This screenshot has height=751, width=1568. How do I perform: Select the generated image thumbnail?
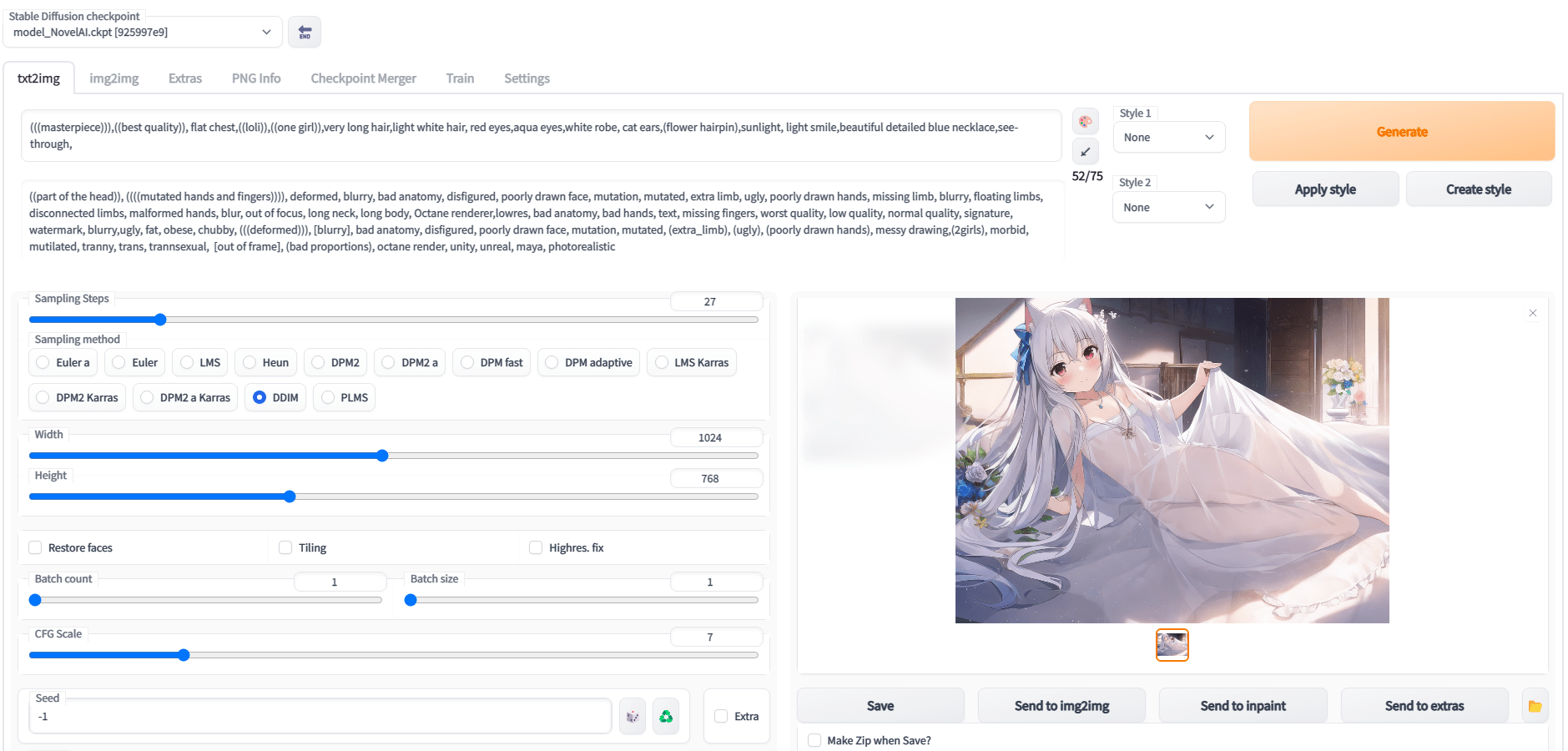point(1172,645)
